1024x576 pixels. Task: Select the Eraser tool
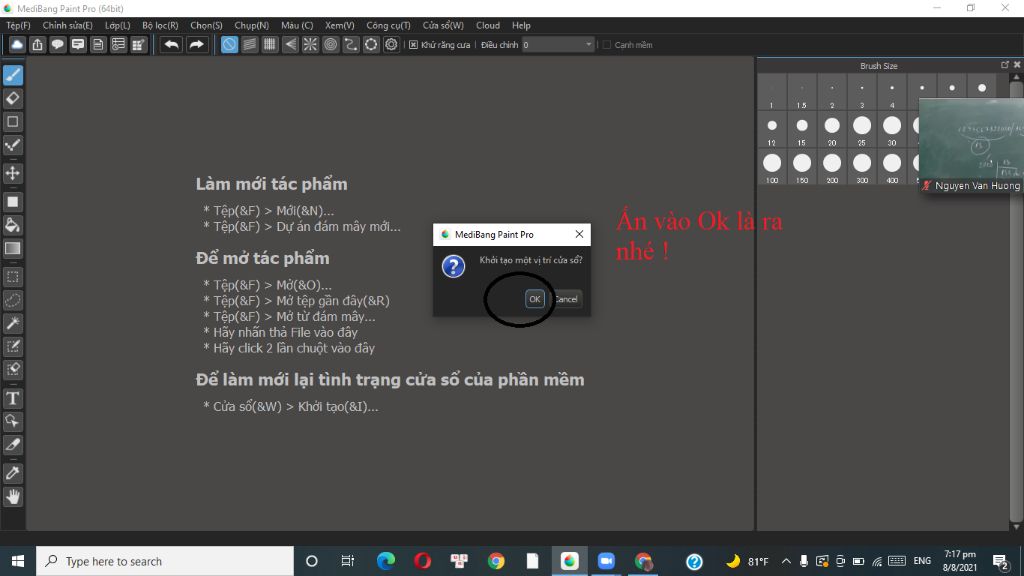point(12,99)
